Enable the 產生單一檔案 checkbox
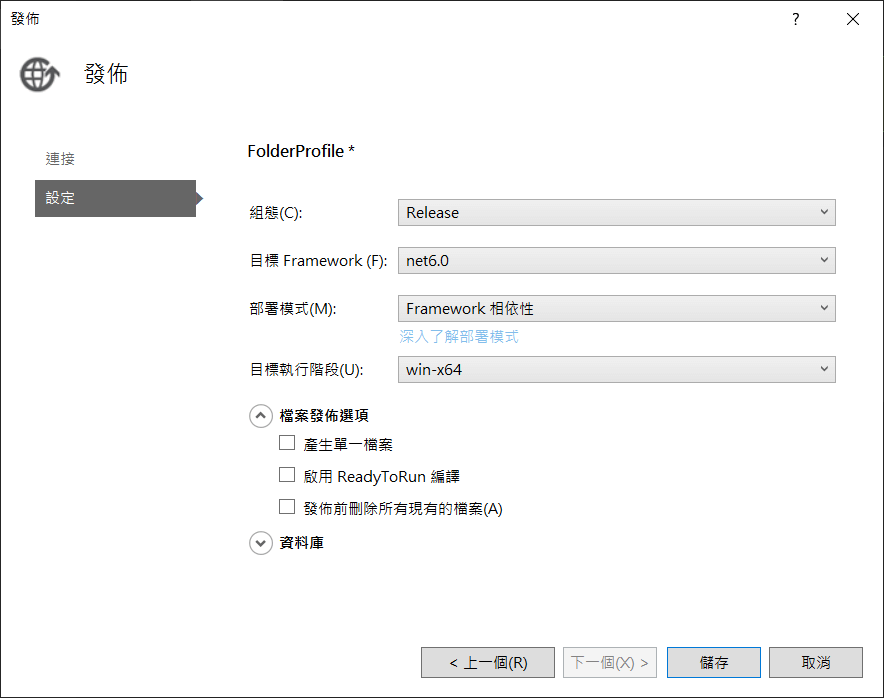This screenshot has height=698, width=884. (287, 443)
